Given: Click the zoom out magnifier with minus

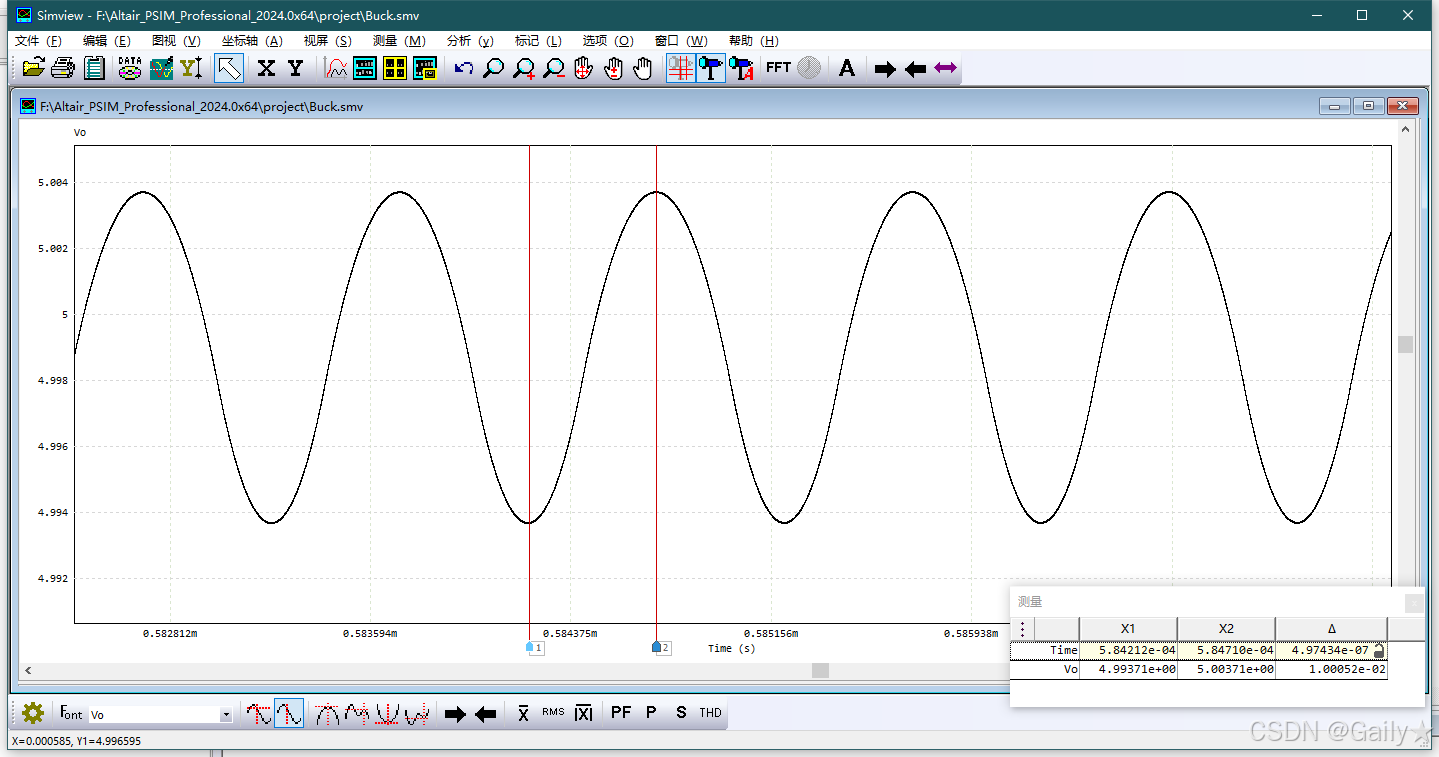Looking at the screenshot, I should tap(554, 68).
